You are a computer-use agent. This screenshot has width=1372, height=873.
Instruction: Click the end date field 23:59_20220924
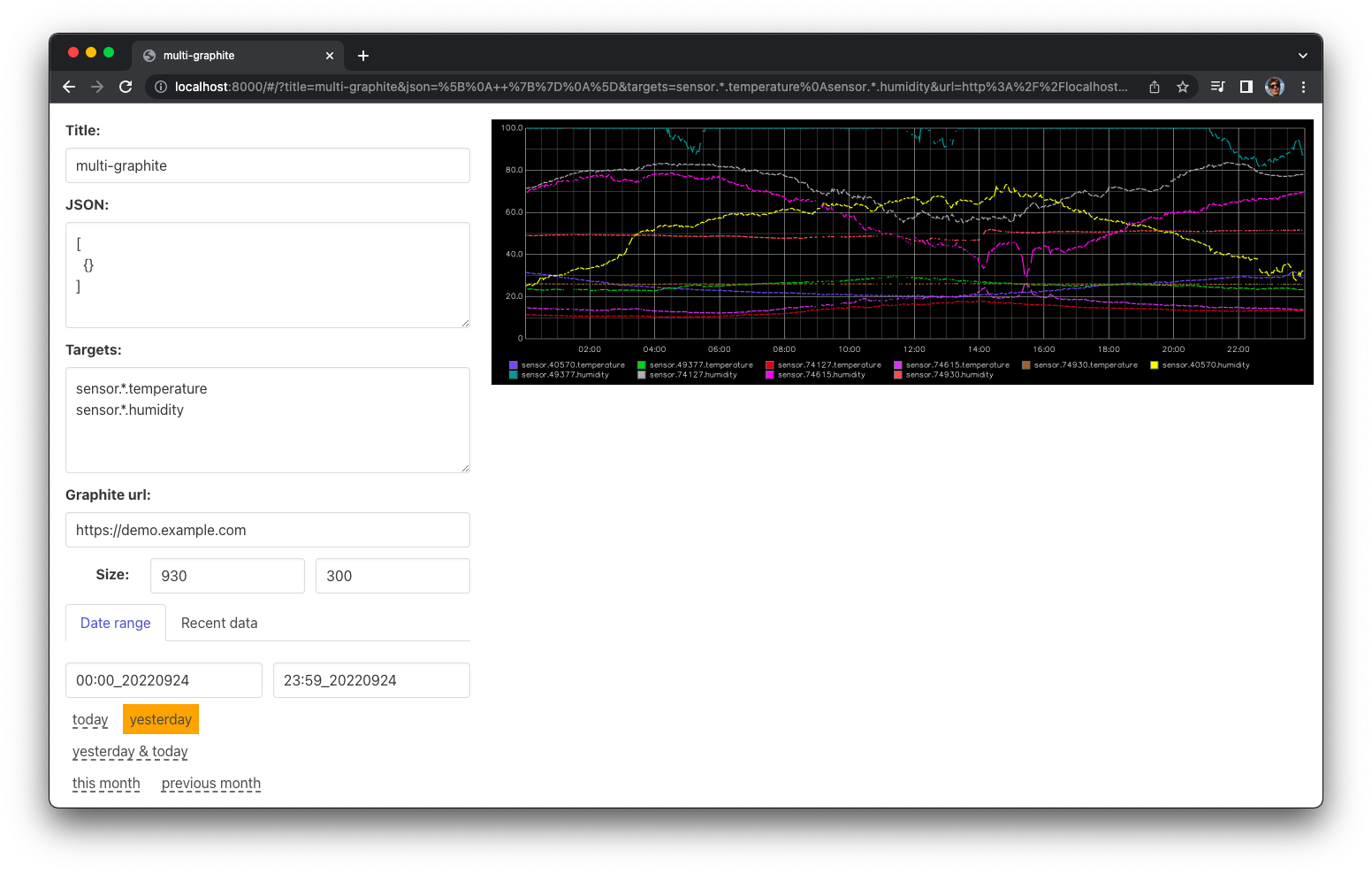click(371, 680)
